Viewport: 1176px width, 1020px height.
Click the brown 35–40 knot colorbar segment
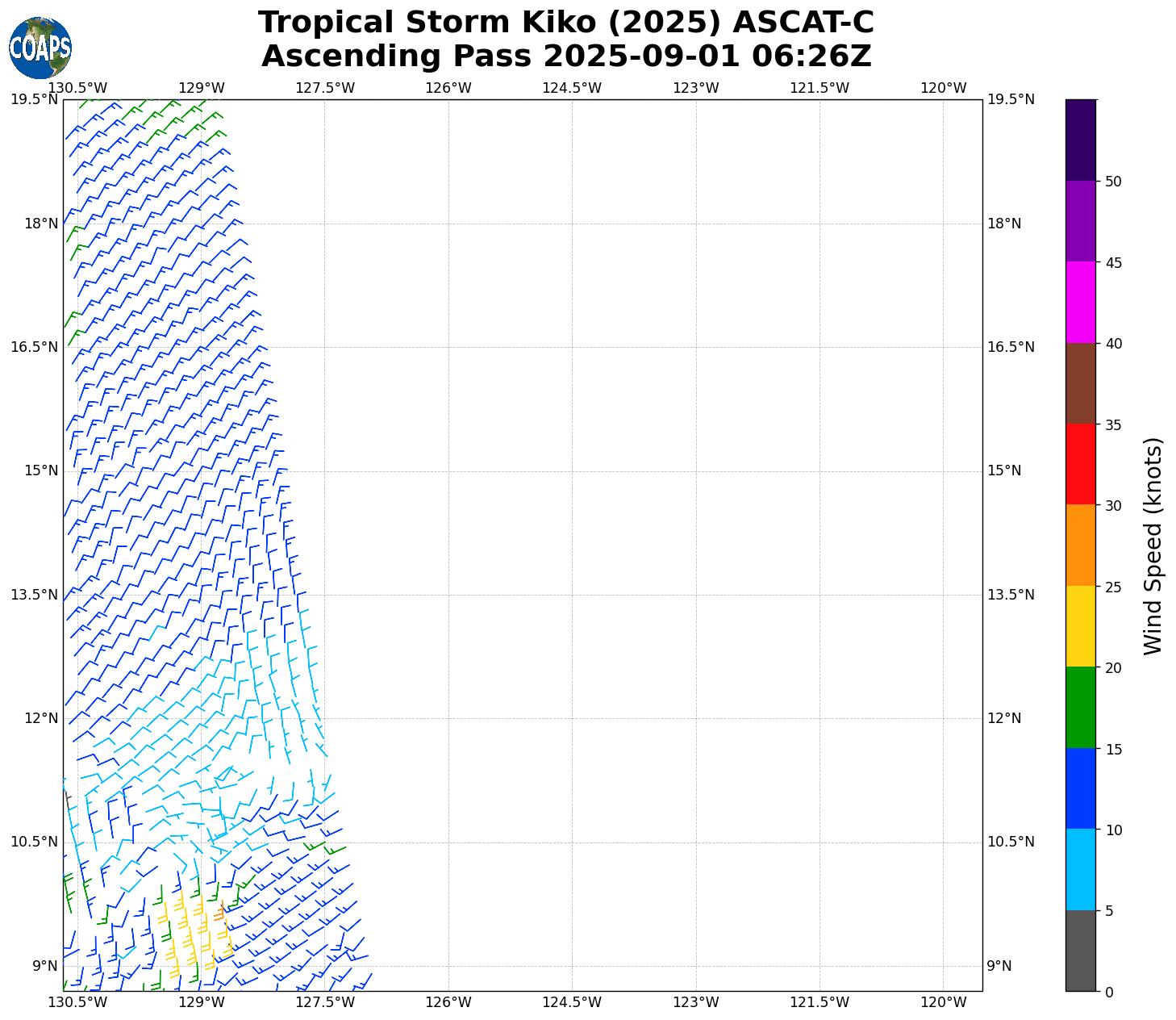[1080, 383]
